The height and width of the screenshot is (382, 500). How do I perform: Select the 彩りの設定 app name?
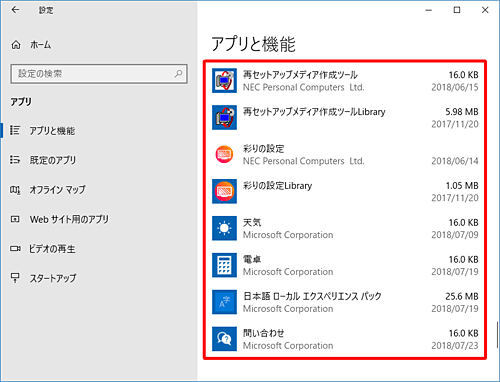(263, 149)
